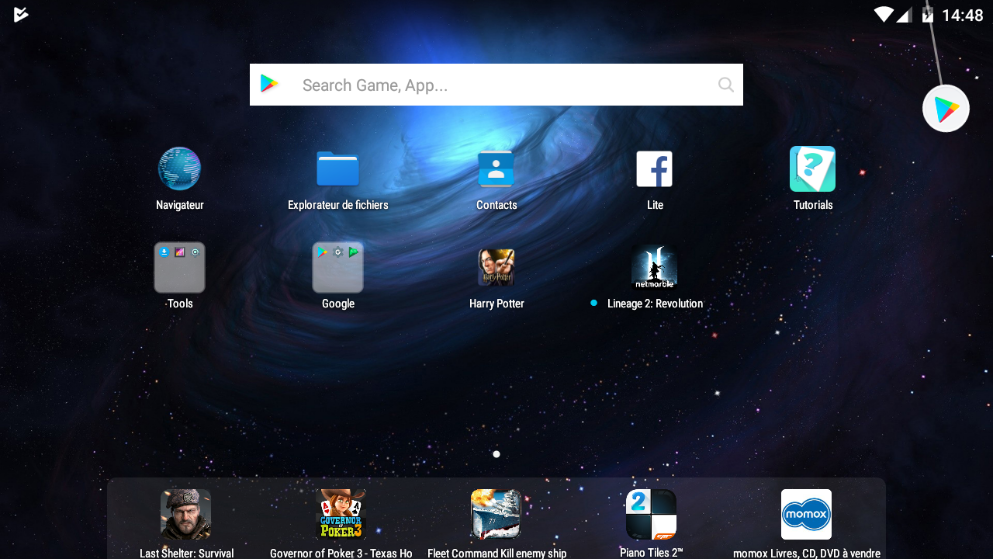Launch Governor of Poker 3
The image size is (993, 559).
point(341,515)
